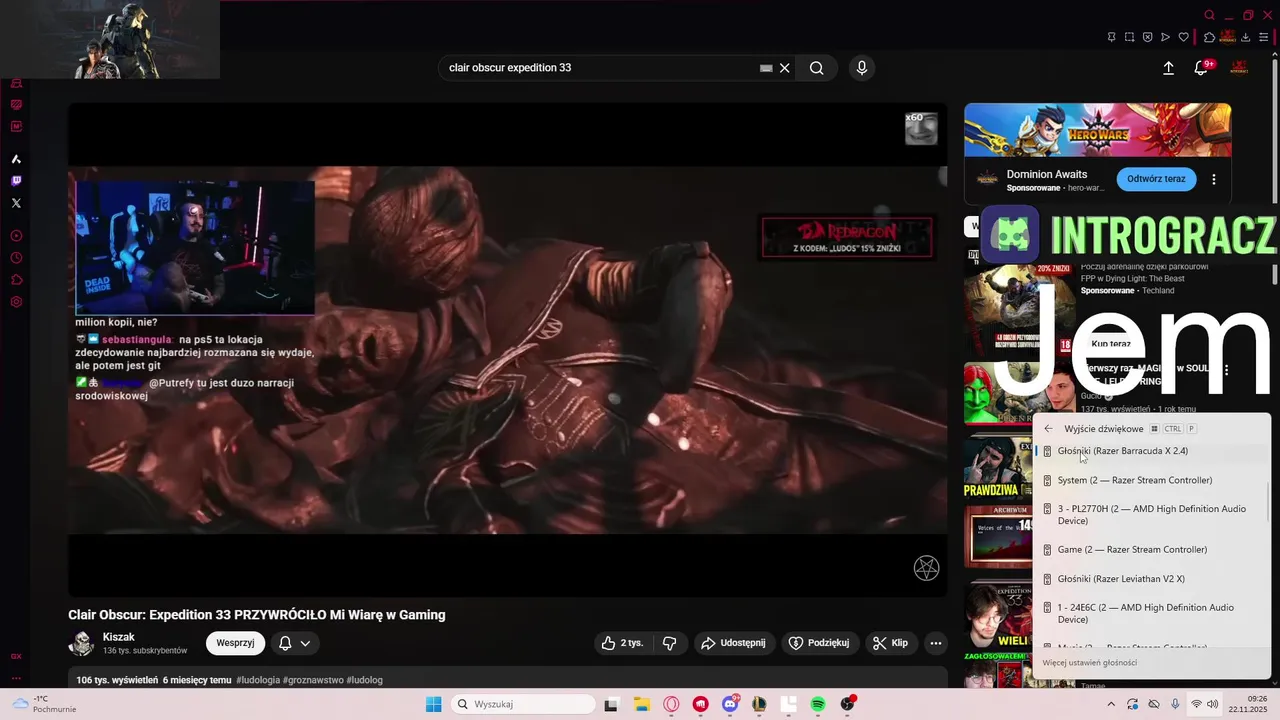The image size is (1280, 720).
Task: Click the Hero Wars ad banner image
Action: tap(1097, 129)
